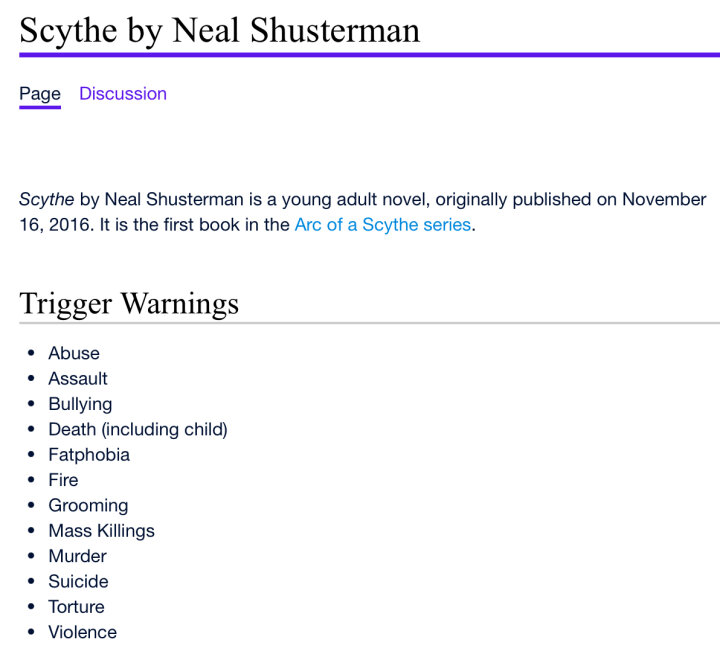This screenshot has width=720, height=666.
Task: Click the Fatphobia list item
Action: pos(89,455)
